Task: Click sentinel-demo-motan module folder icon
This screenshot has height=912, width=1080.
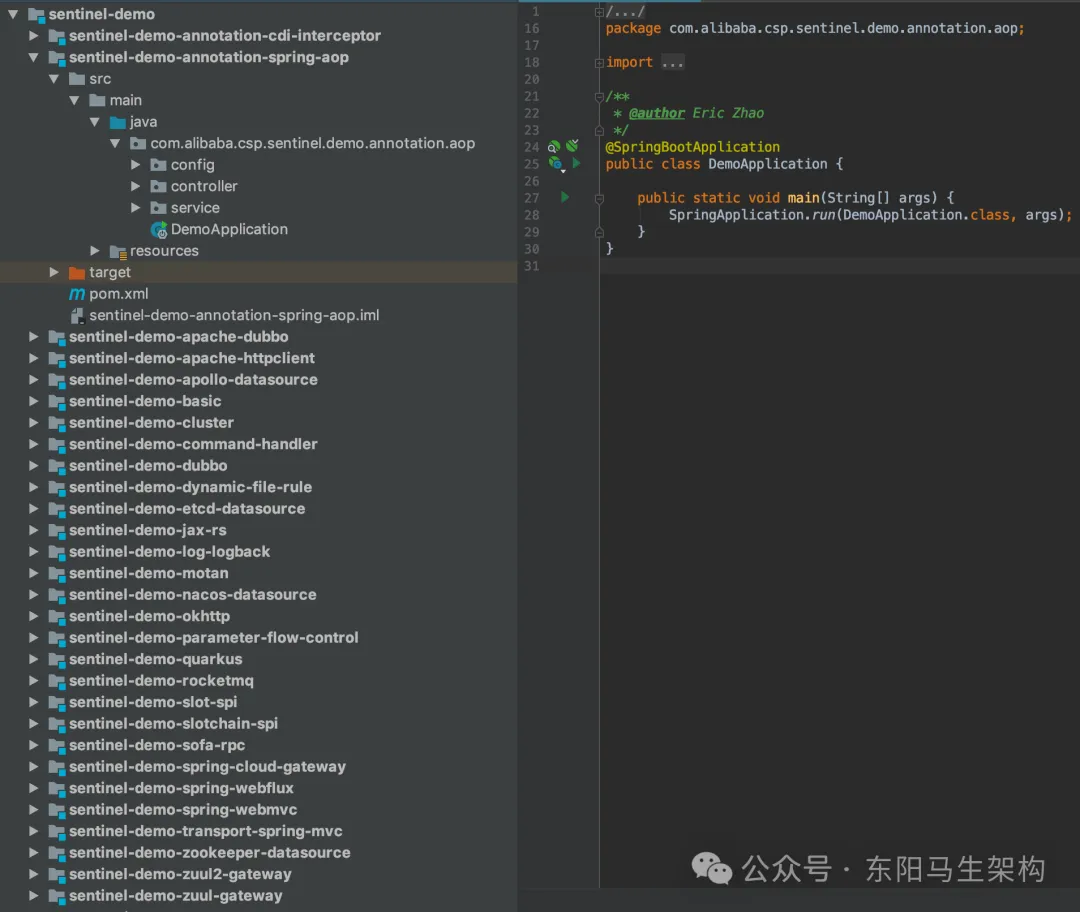Action: (57, 574)
